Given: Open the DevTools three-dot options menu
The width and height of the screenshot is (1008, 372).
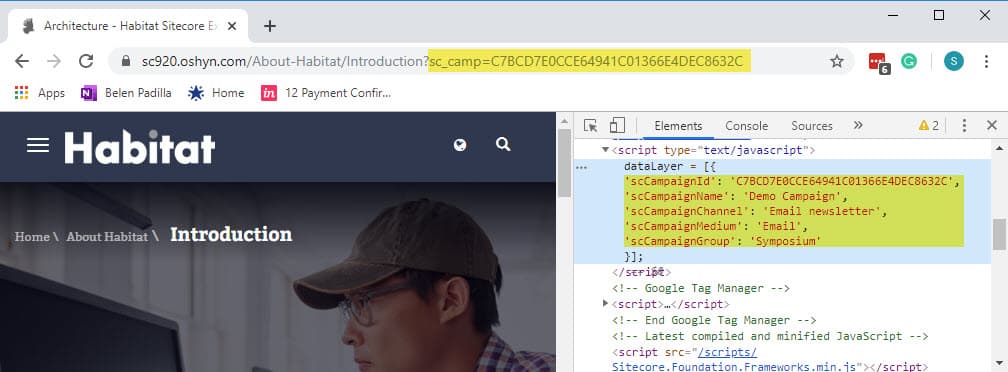Looking at the screenshot, I should click(x=964, y=125).
